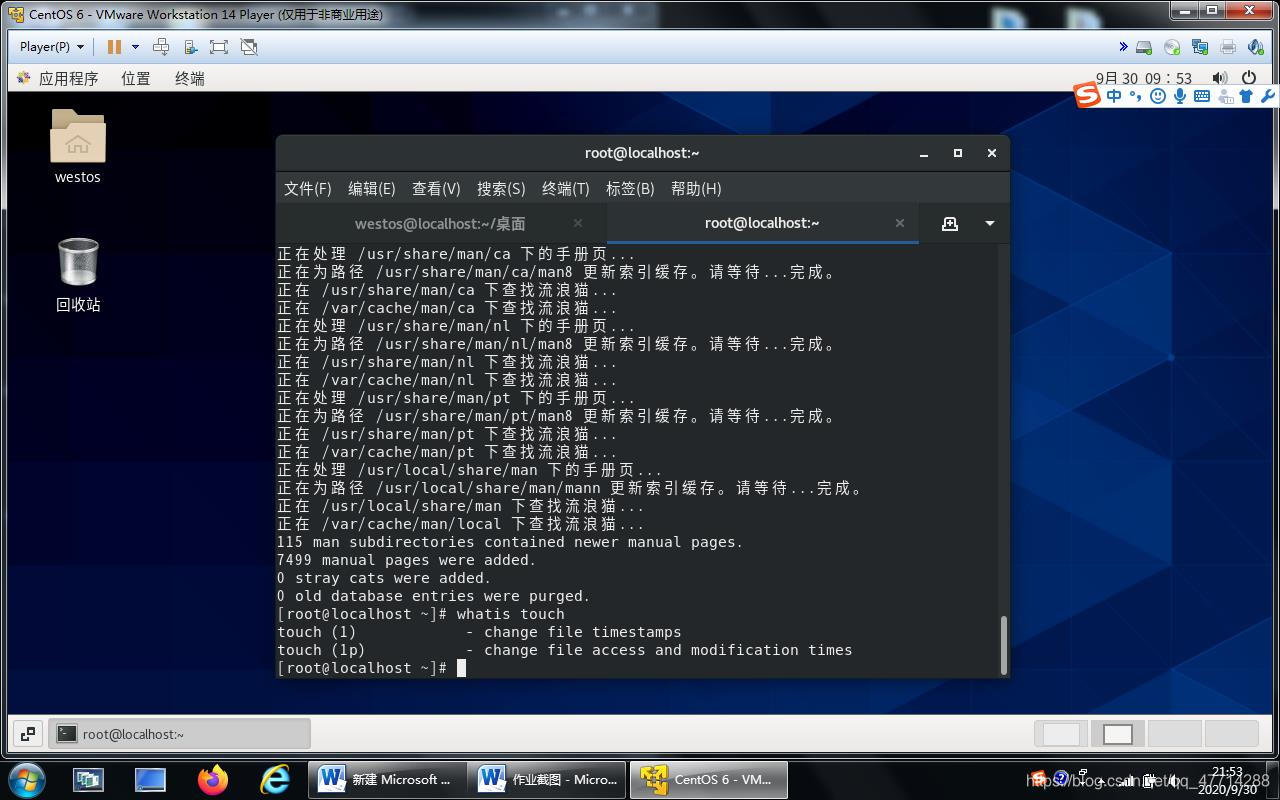Open terminal 文件(F) menu
The image size is (1280, 800).
(x=308, y=188)
